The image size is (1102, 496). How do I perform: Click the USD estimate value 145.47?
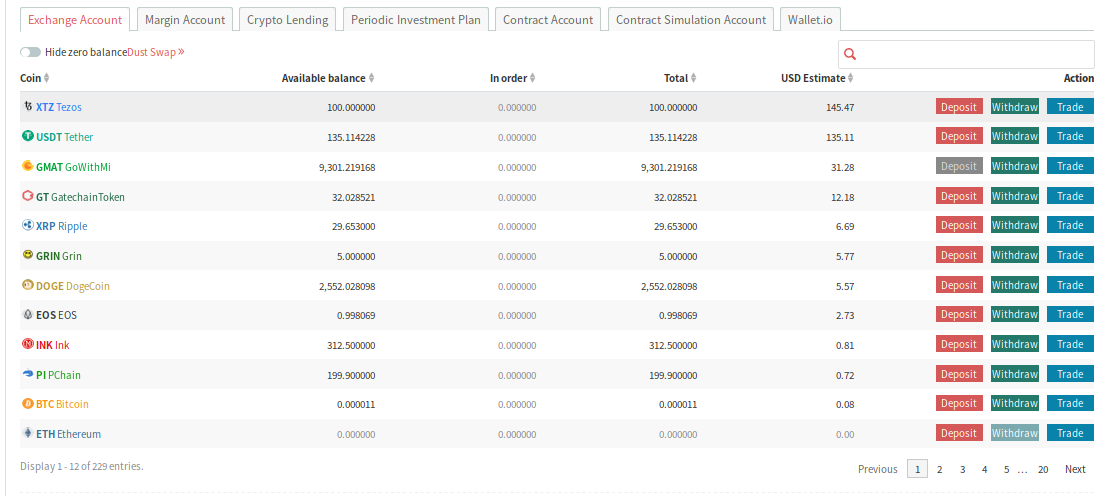841,107
